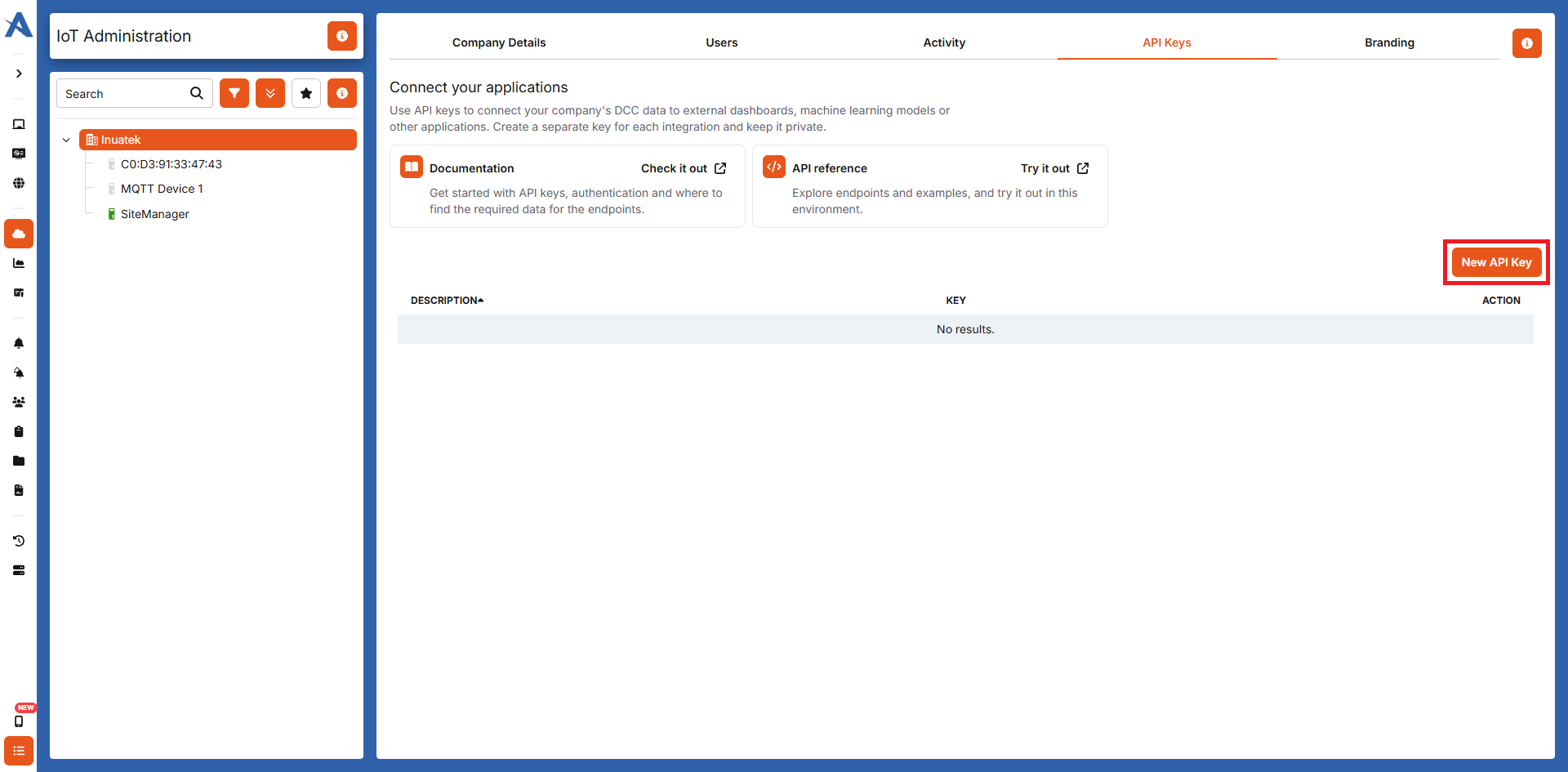Open the history clock icon in sidebar
1568x772 pixels.
19,541
